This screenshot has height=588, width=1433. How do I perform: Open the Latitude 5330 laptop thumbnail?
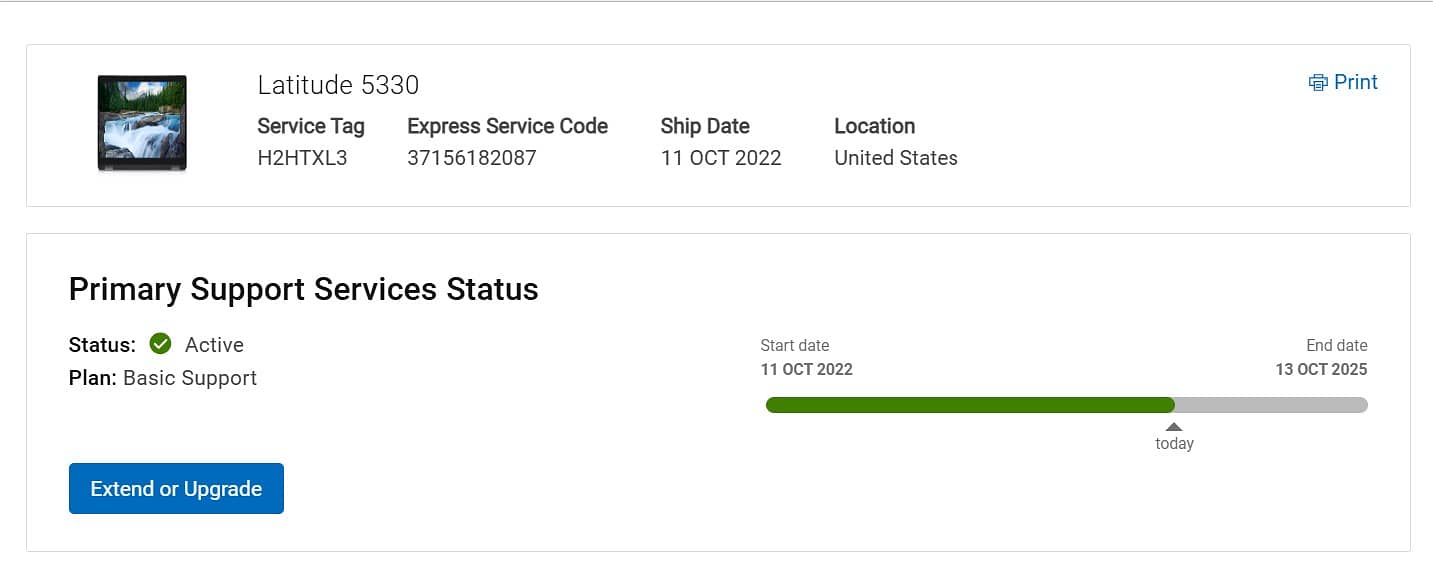[142, 123]
